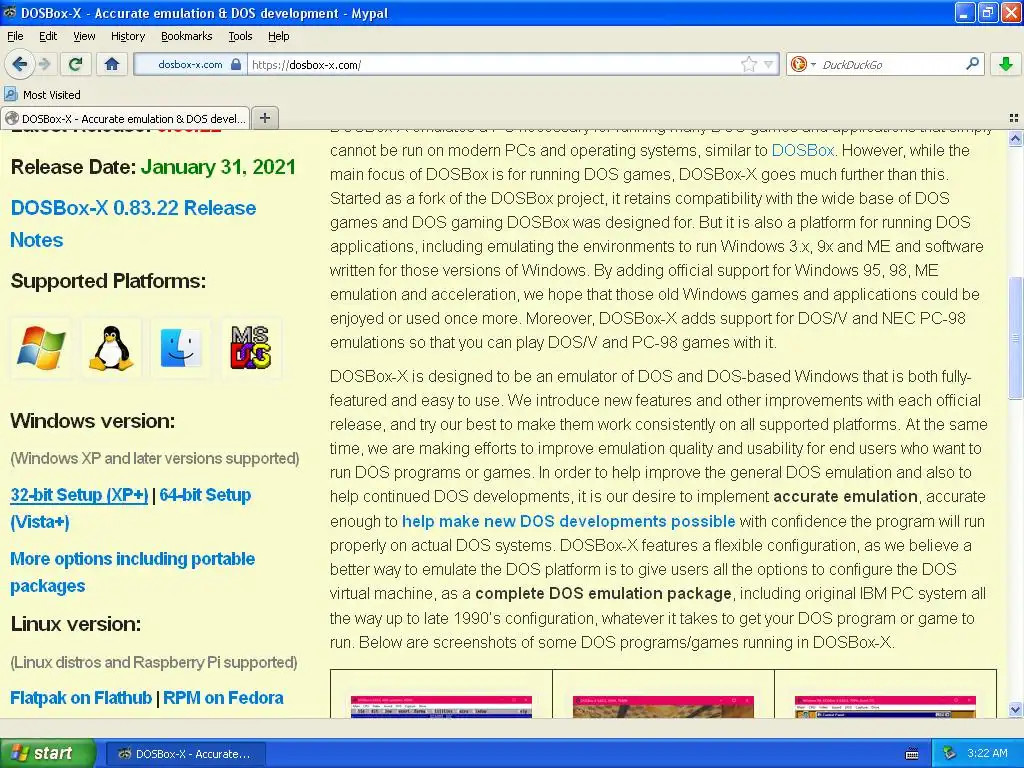Click the Linux version: heading

pos(76,624)
